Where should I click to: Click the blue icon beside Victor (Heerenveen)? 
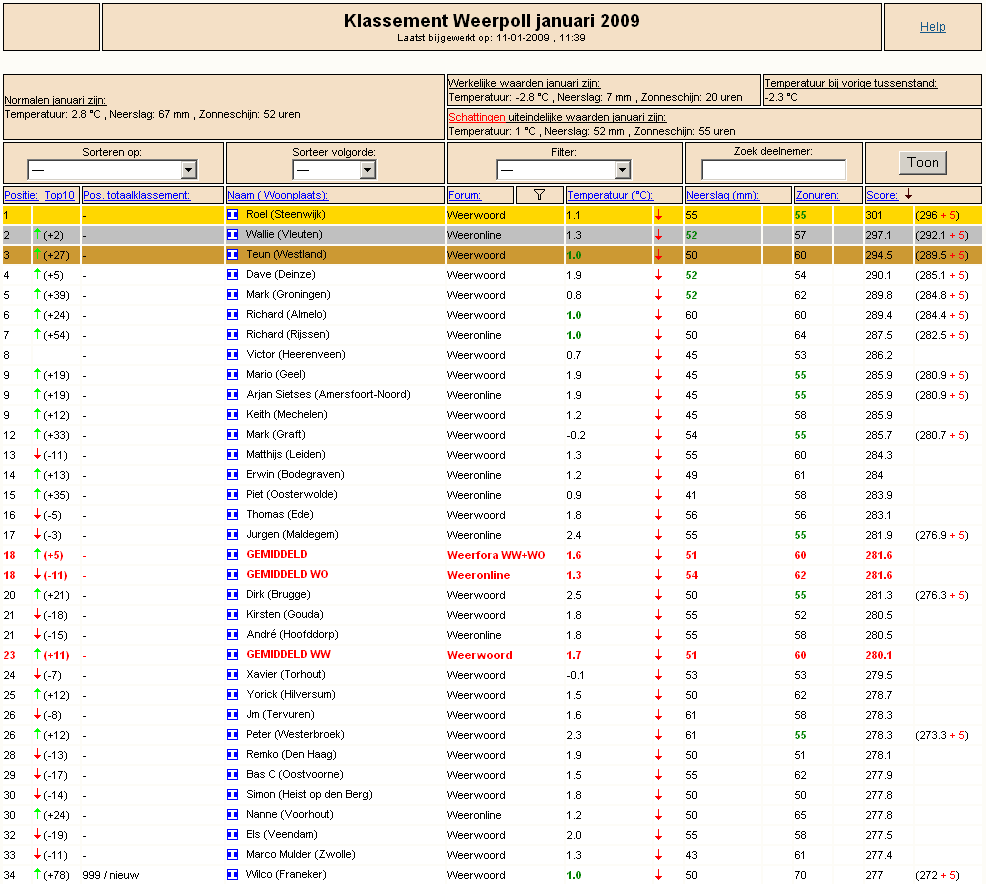pyautogui.click(x=233, y=355)
